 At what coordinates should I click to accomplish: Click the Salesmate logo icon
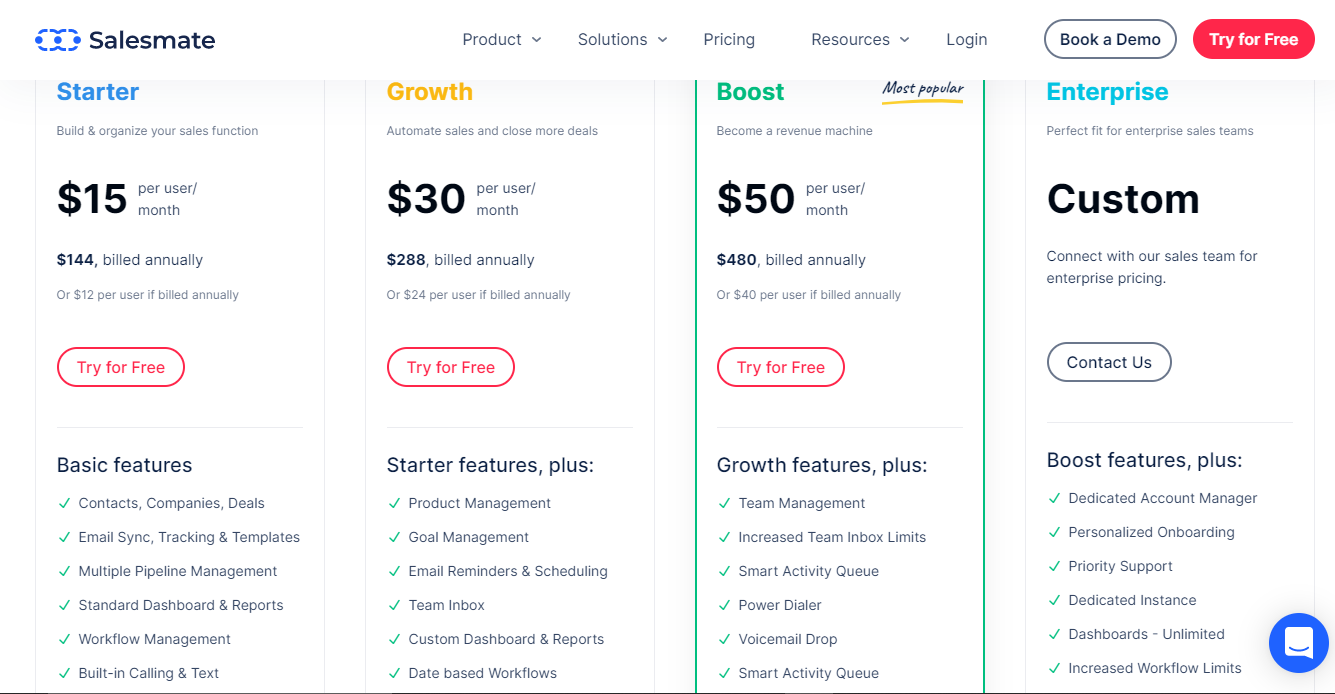pos(57,40)
